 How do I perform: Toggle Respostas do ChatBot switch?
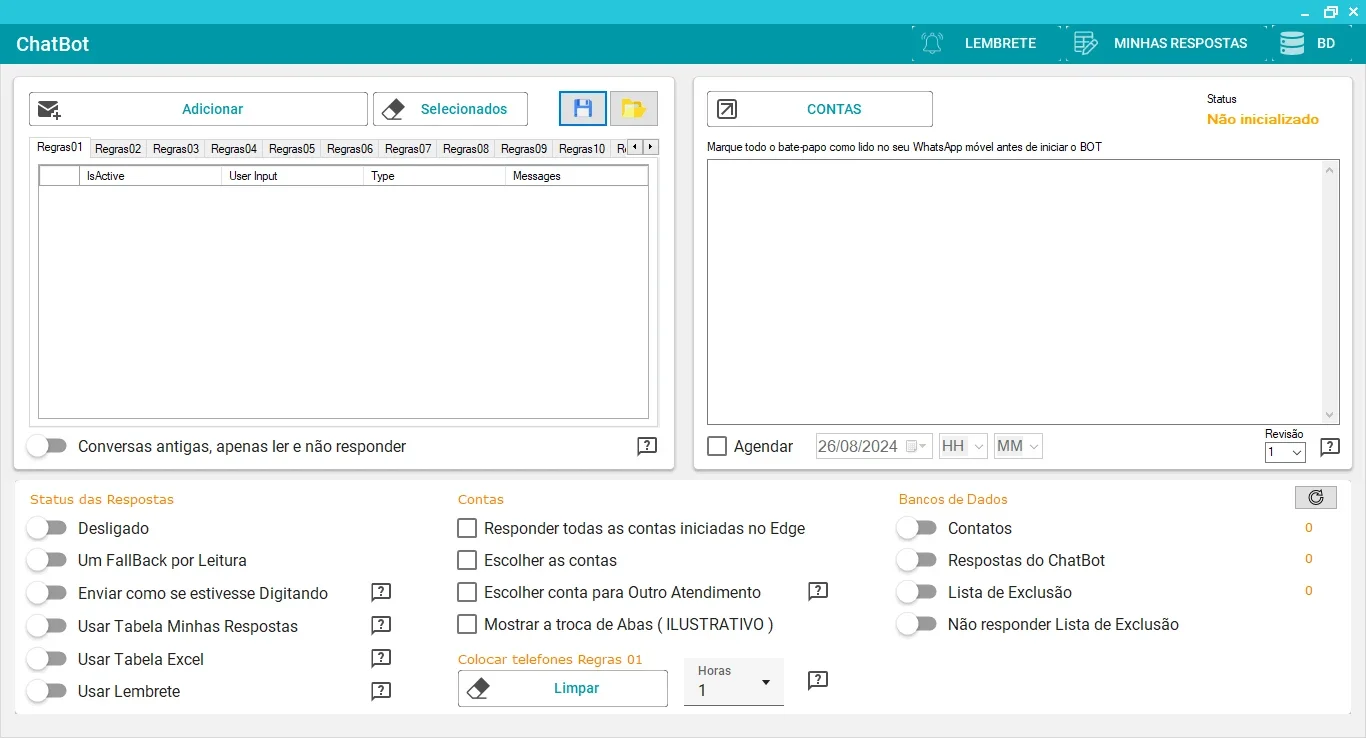click(916, 560)
